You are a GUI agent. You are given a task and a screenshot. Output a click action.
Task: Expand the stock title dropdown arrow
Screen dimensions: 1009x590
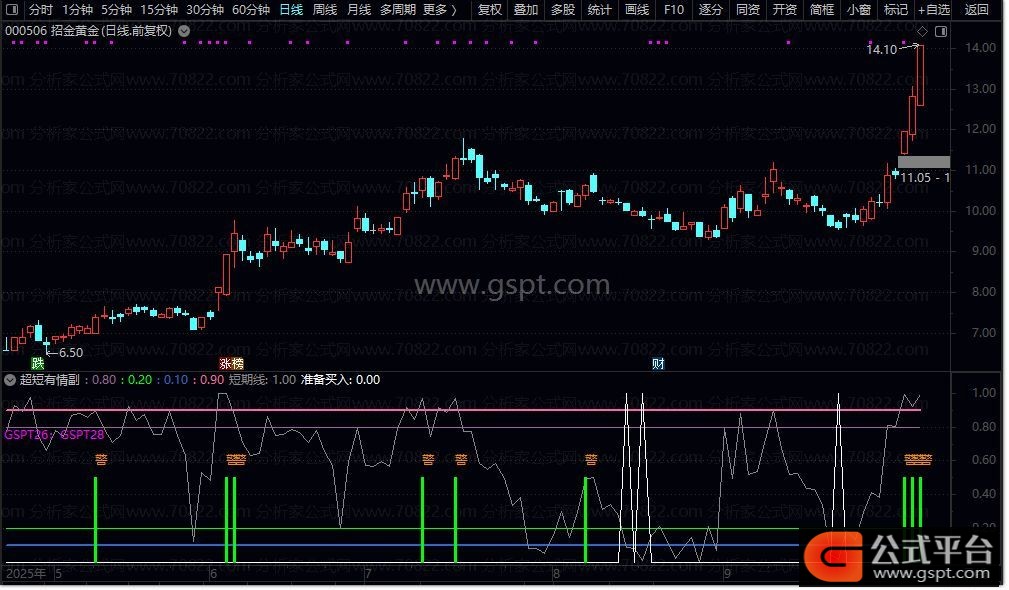(184, 30)
